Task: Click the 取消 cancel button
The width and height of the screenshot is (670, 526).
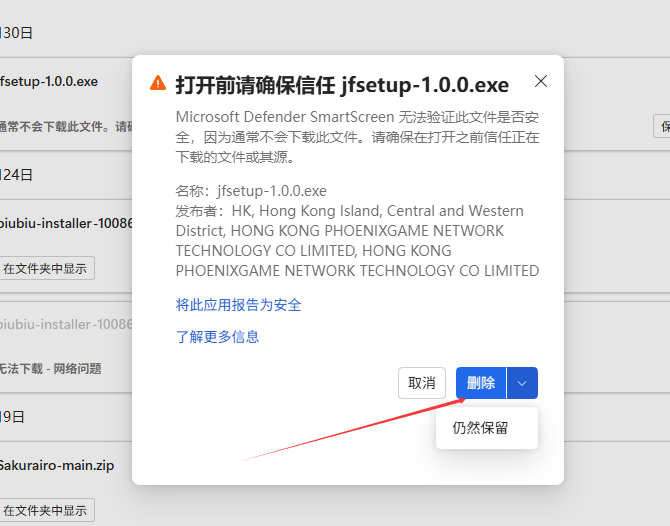Action: pyautogui.click(x=422, y=383)
